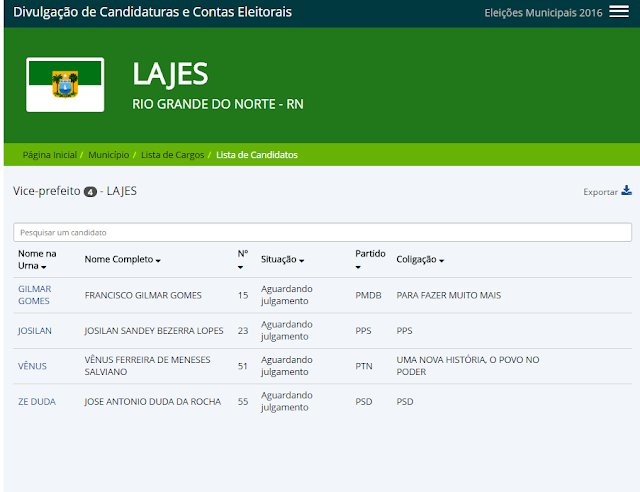Click the Exportar text link

600,192
